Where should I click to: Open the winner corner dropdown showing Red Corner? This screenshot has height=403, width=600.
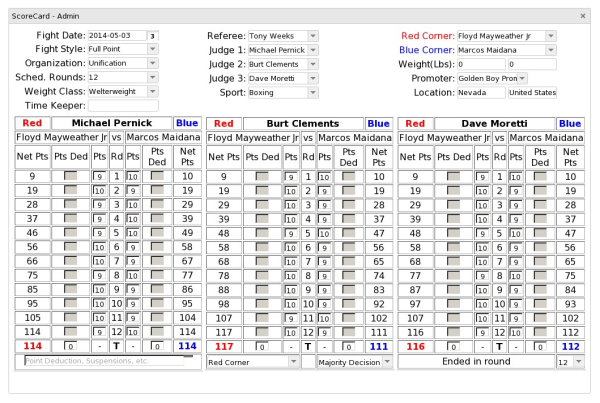pyautogui.click(x=294, y=362)
